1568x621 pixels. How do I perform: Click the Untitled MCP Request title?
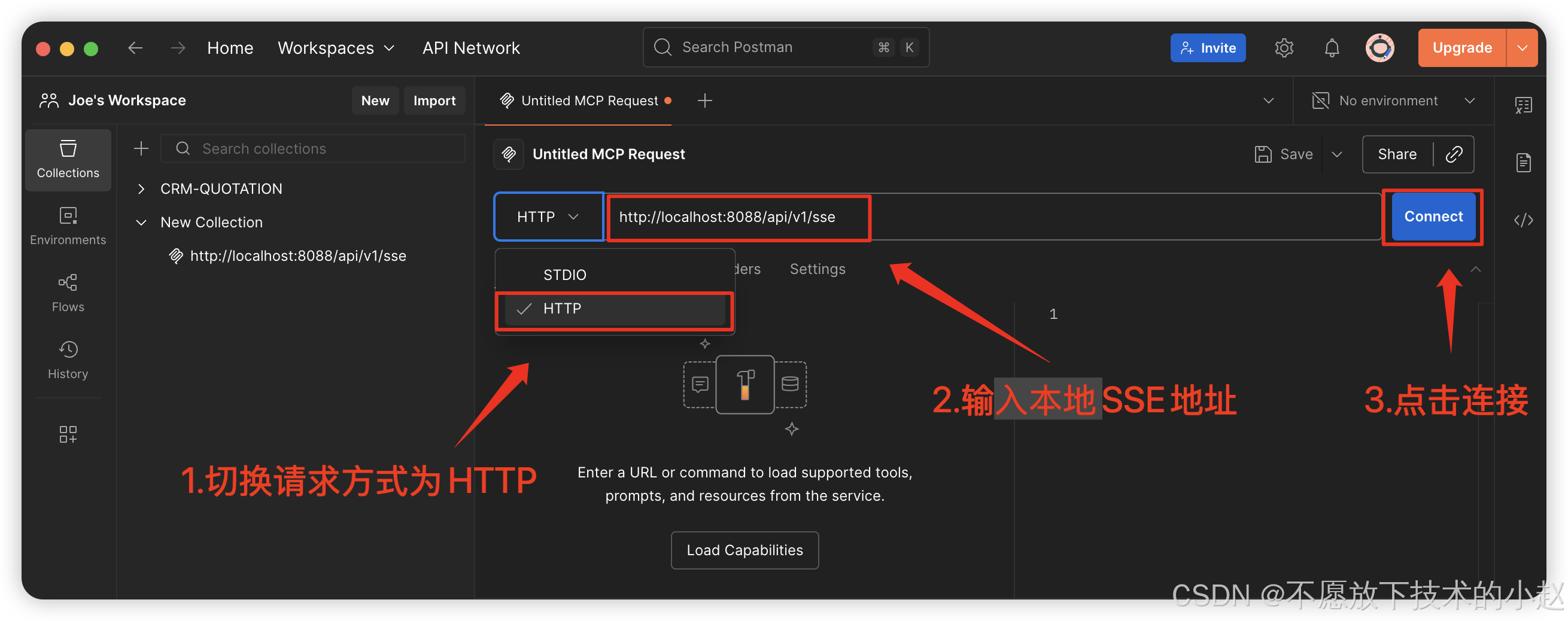tap(609, 154)
